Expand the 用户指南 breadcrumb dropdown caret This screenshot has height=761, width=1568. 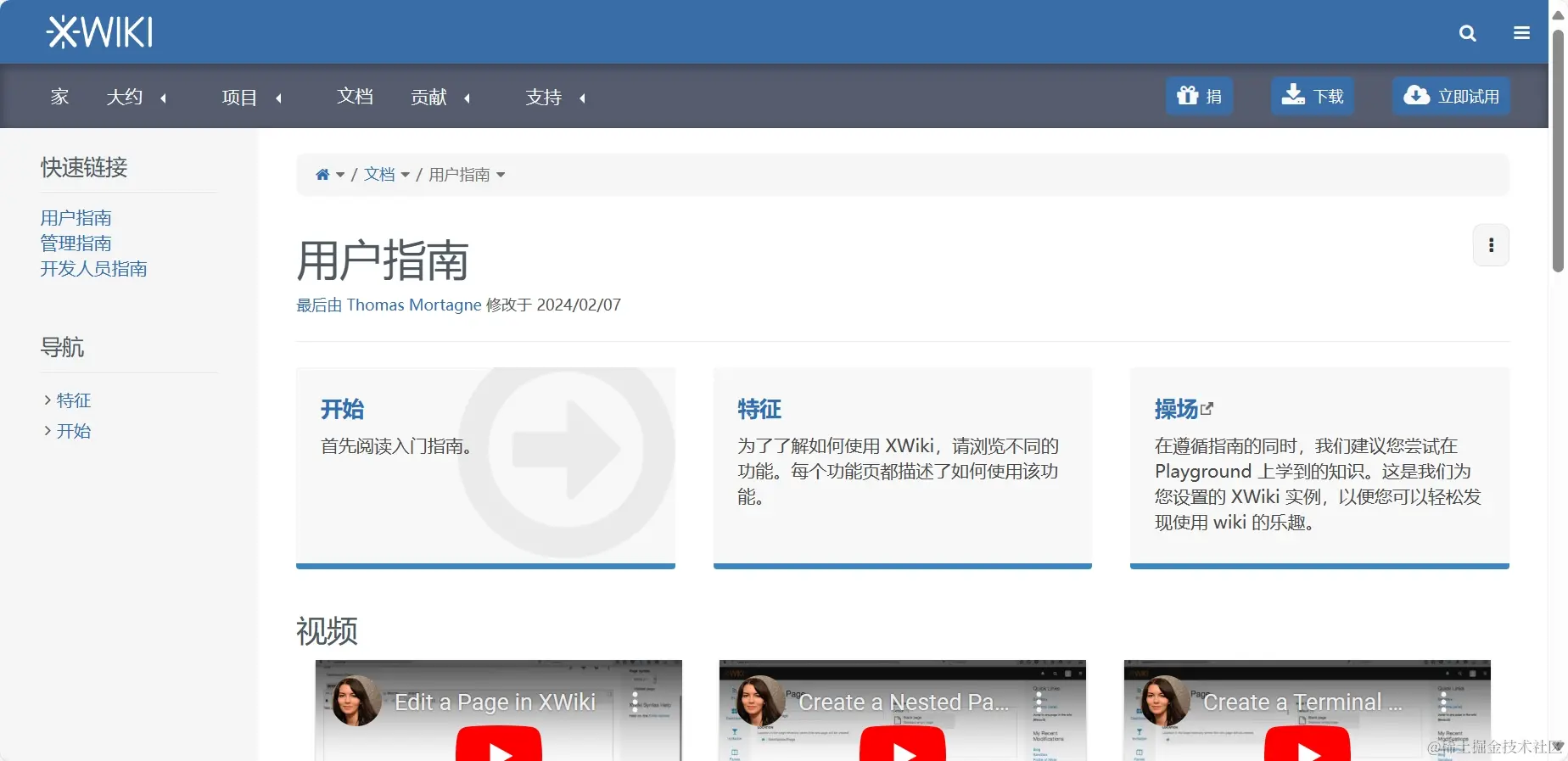point(501,175)
